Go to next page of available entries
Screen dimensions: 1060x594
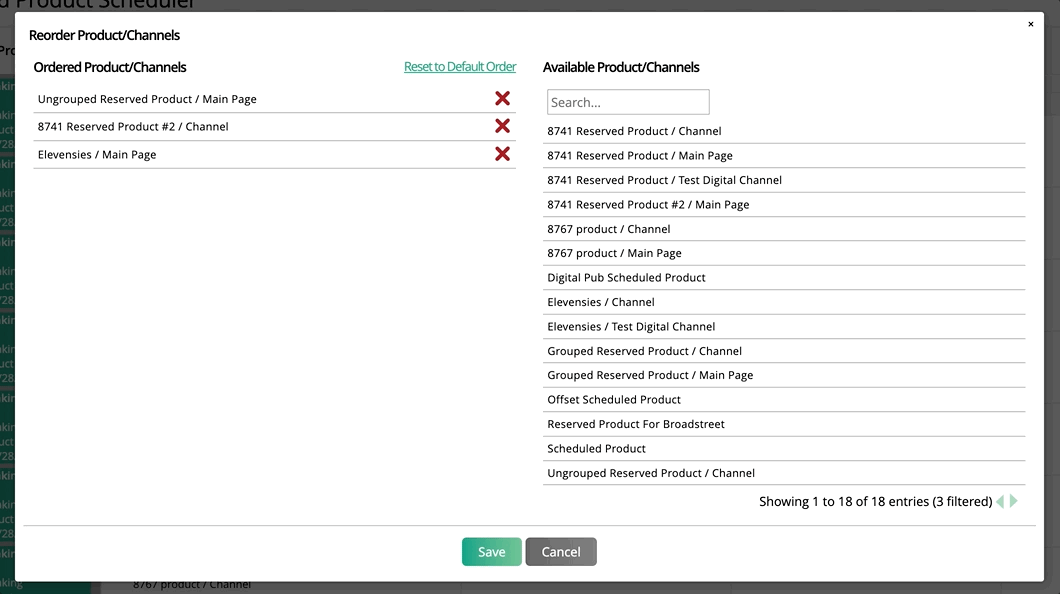[x=1014, y=501]
